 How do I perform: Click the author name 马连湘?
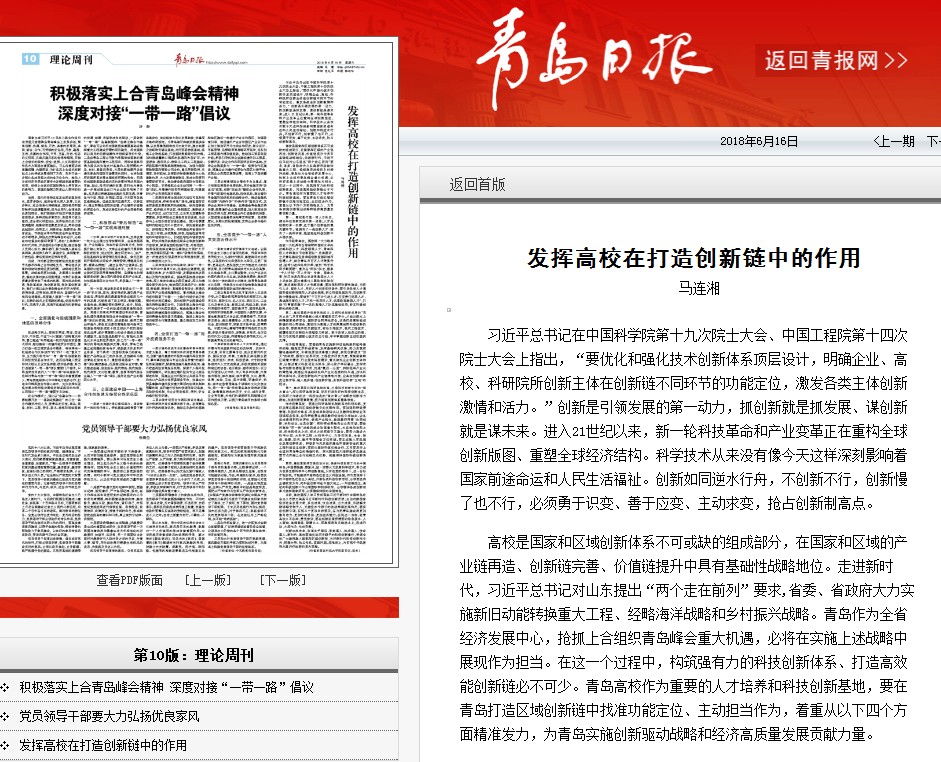point(699,289)
